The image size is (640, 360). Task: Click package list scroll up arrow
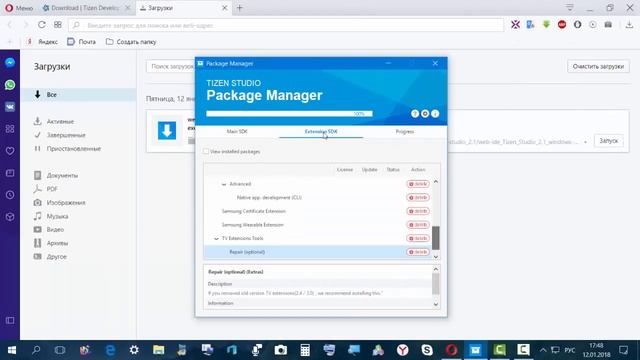[436, 182]
